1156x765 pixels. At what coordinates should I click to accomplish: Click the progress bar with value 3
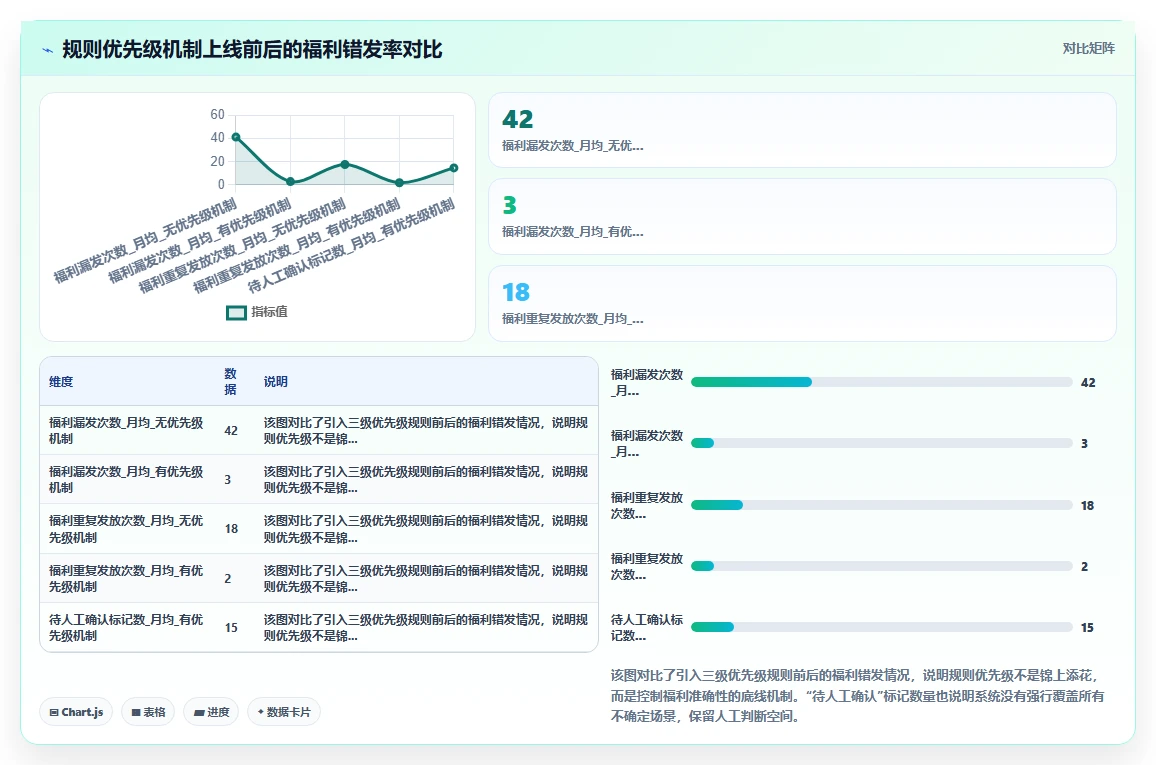pos(881,444)
